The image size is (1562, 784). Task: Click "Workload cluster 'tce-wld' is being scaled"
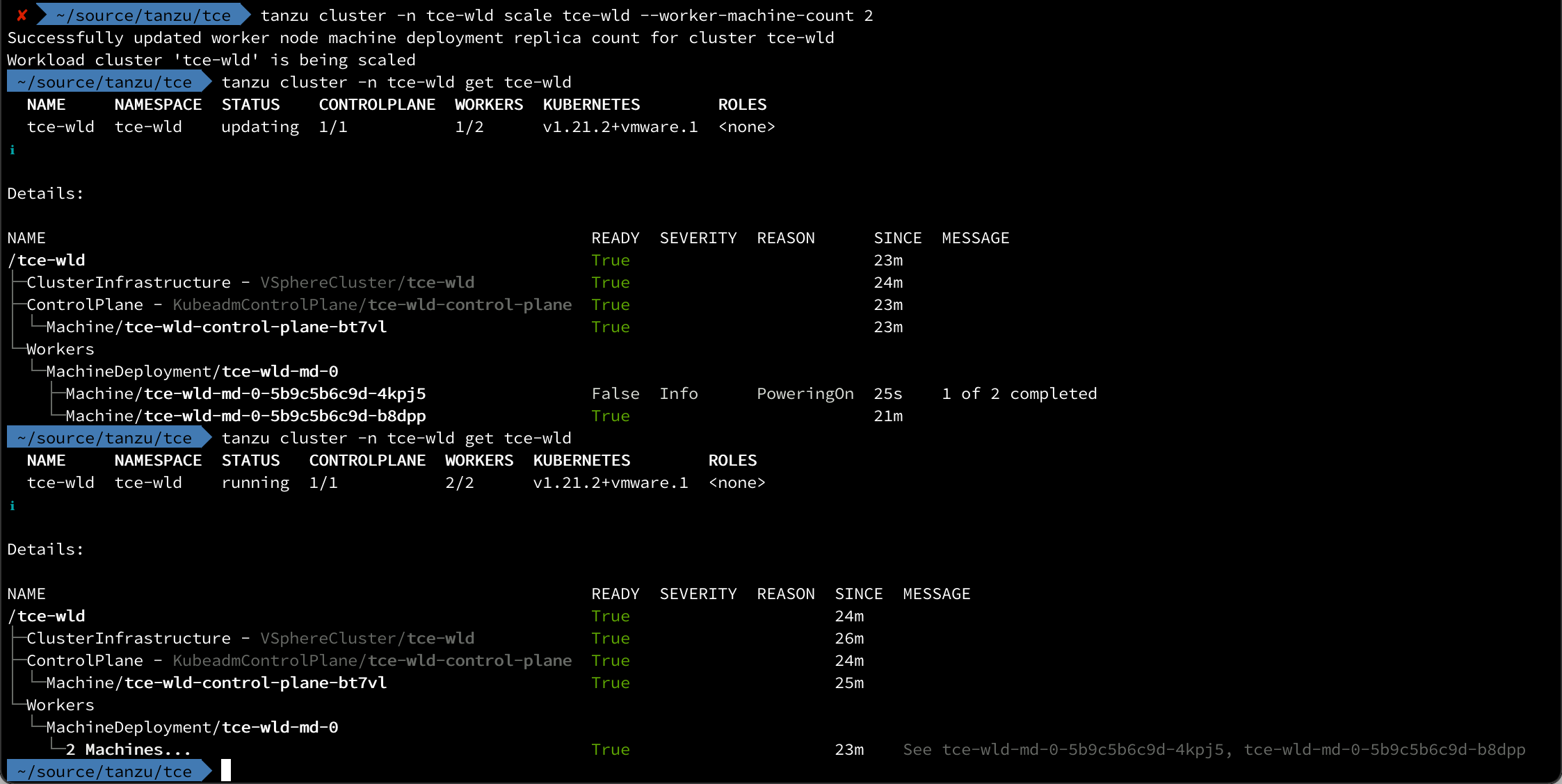pos(211,60)
